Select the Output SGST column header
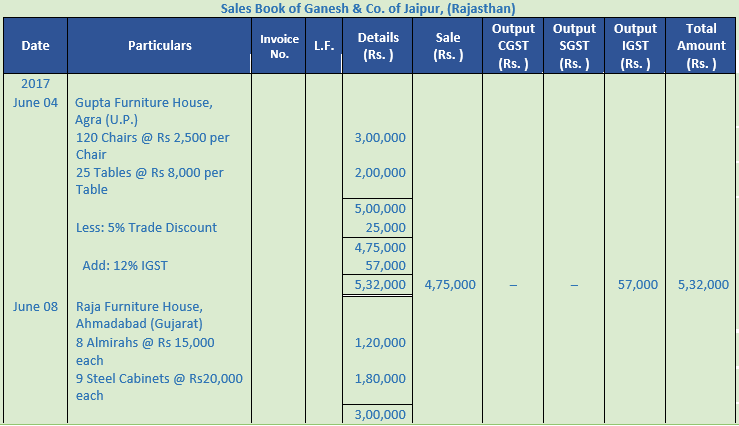The width and height of the screenshot is (739, 426). click(574, 46)
